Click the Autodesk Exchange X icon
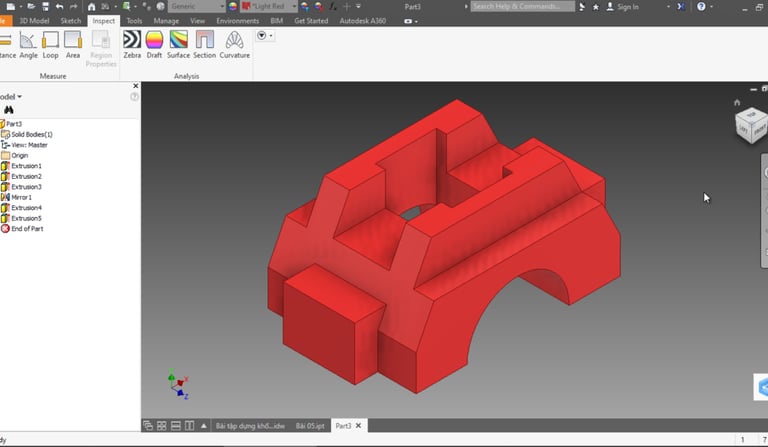The width and height of the screenshot is (768, 447). [681, 6]
